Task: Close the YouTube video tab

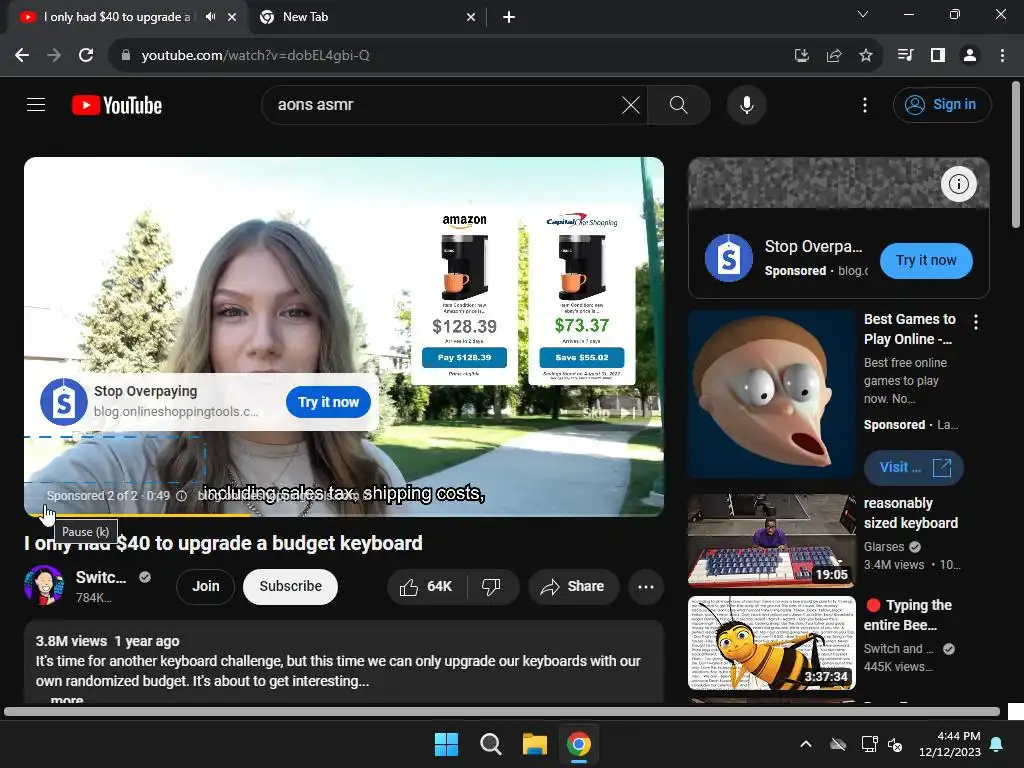Action: tap(232, 17)
